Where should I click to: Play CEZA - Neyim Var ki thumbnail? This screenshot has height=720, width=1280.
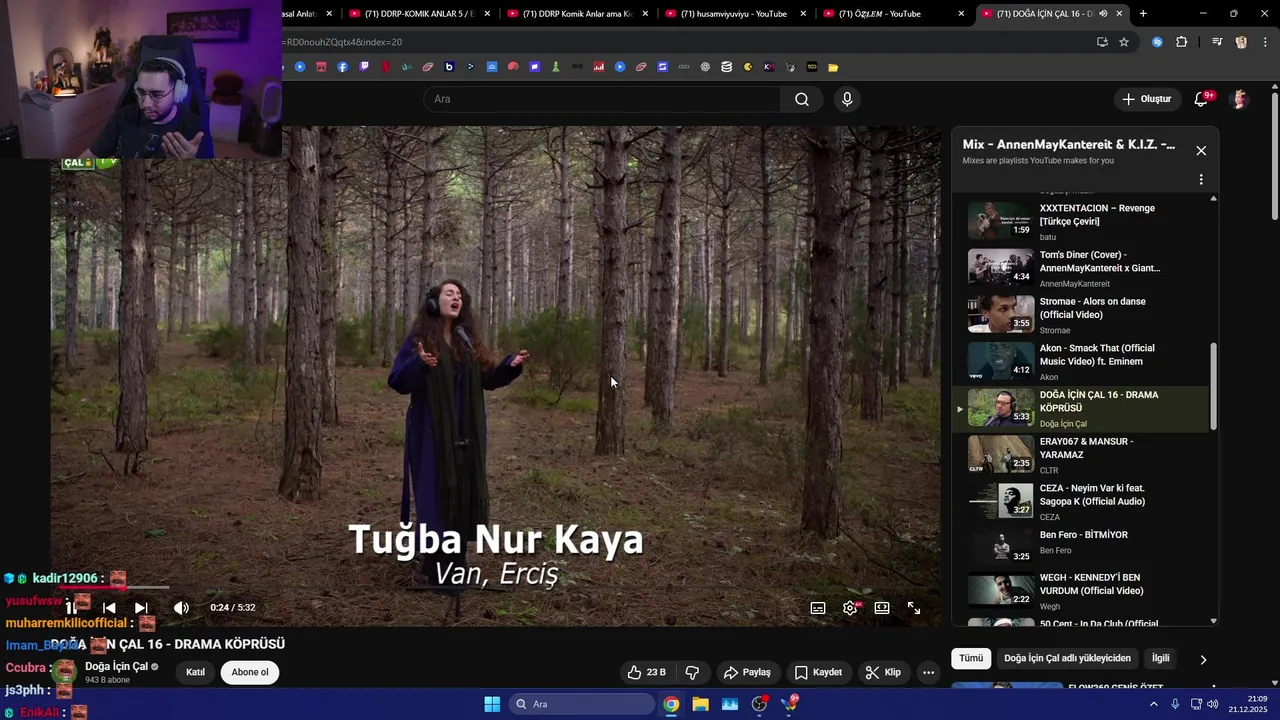(1000, 500)
